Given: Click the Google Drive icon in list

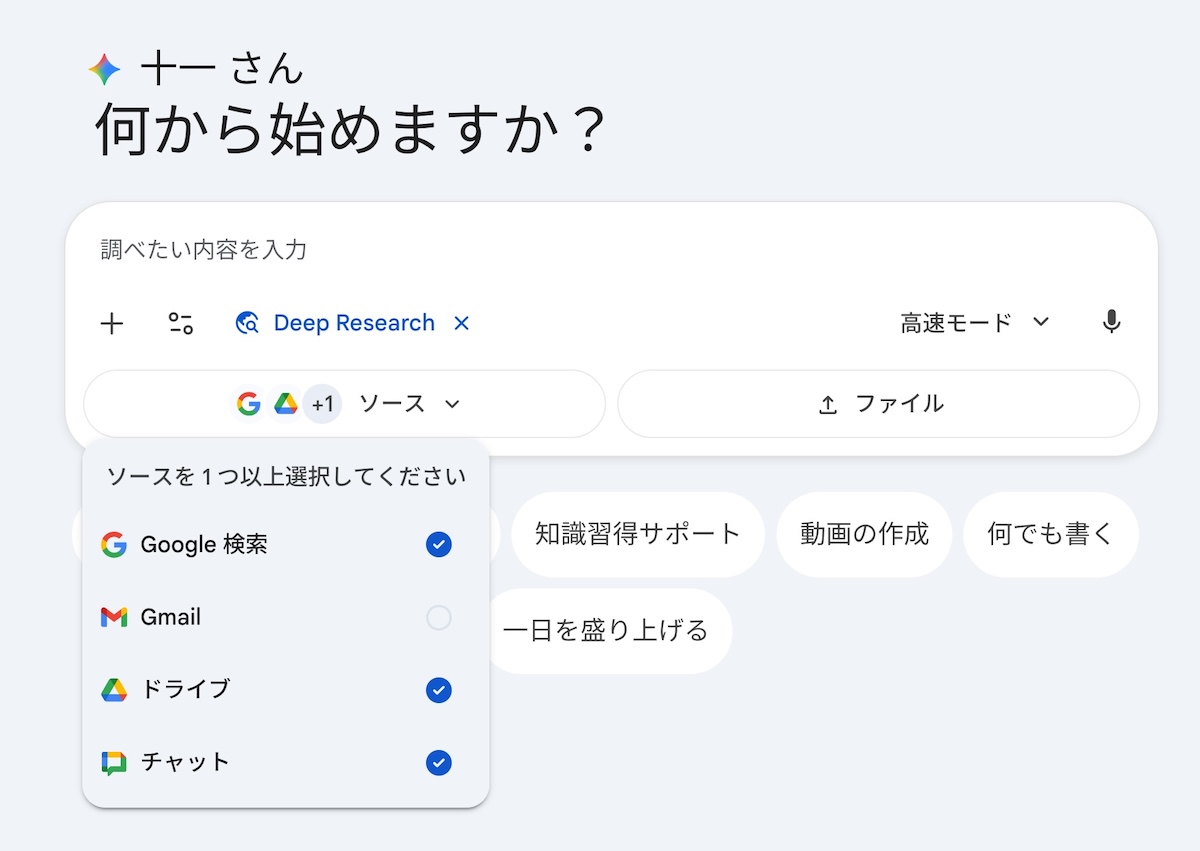Looking at the screenshot, I should 114,690.
